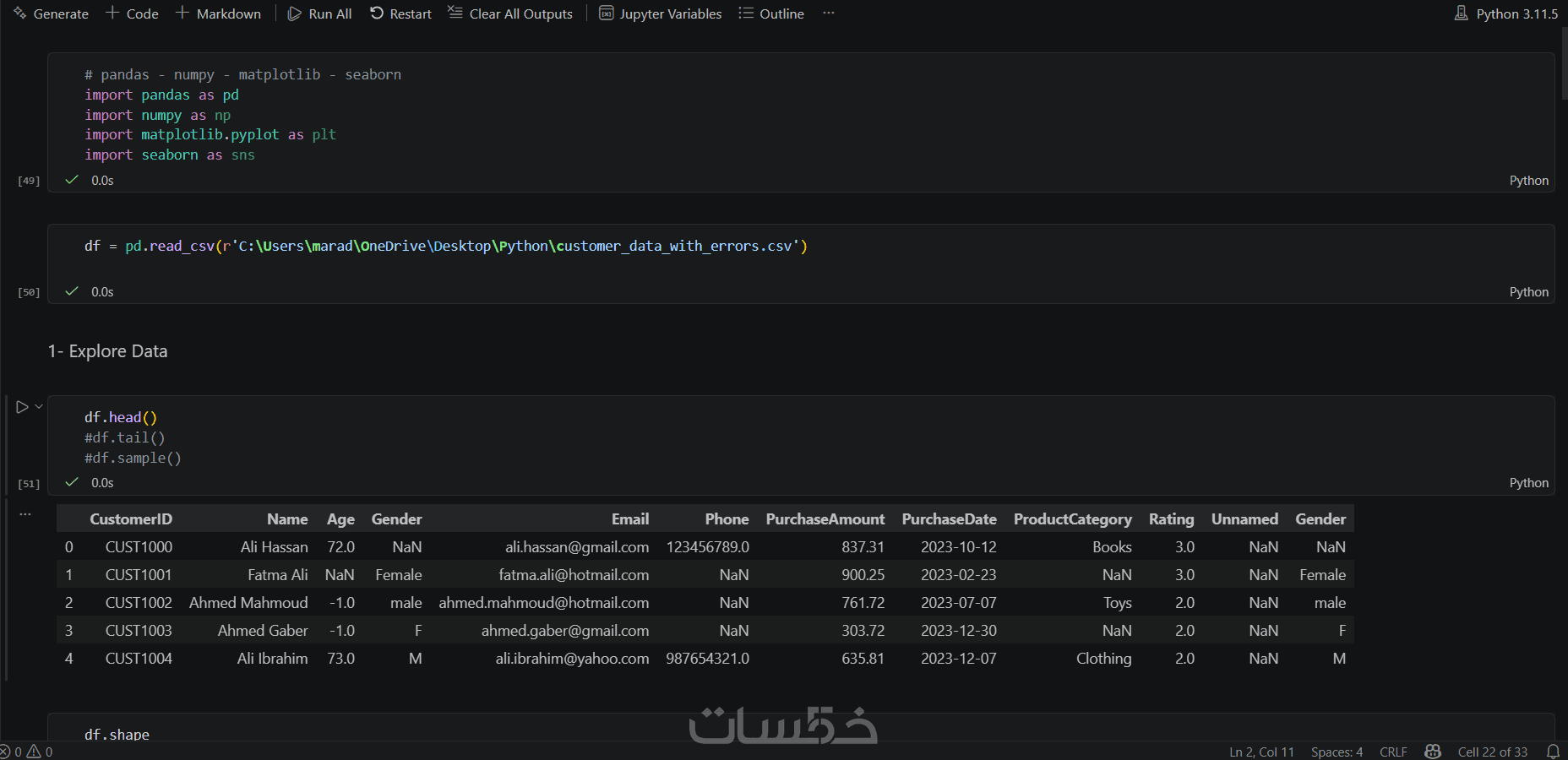Select the Python 3.11.5 kernel picker

tap(1506, 14)
